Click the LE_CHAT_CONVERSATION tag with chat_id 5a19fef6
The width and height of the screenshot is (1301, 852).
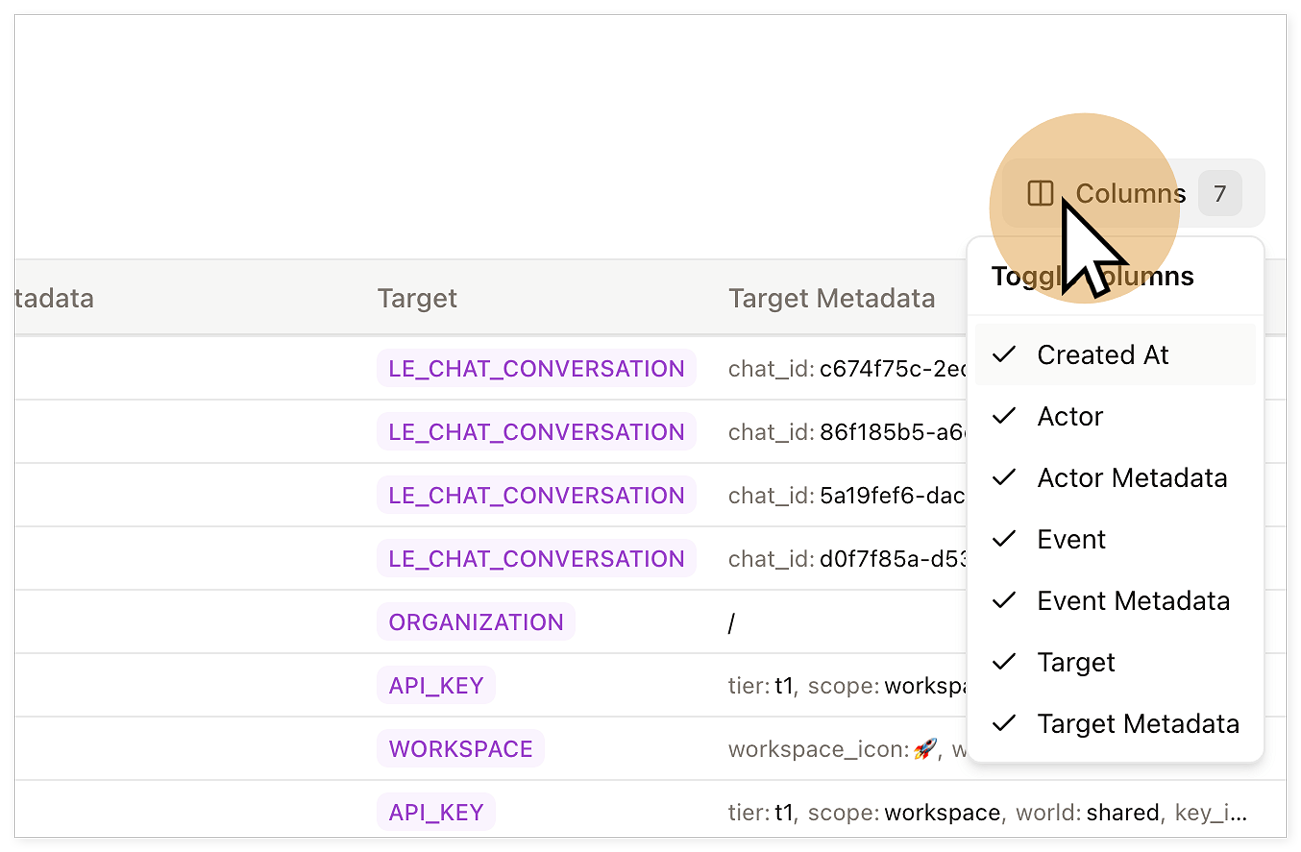[536, 495]
